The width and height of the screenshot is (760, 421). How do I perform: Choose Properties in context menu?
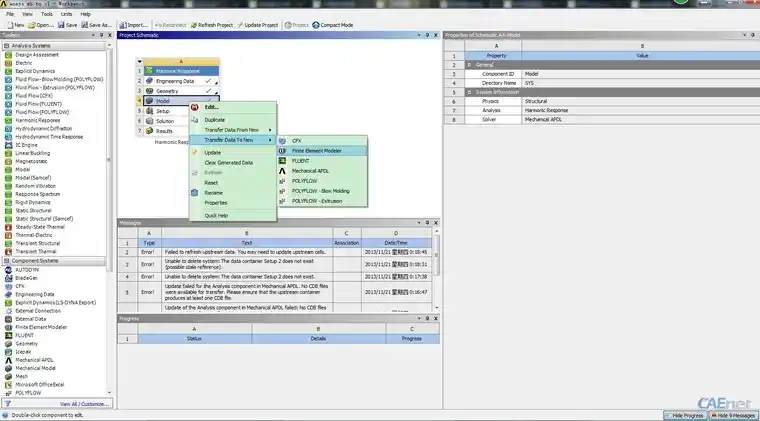[x=233, y=203]
